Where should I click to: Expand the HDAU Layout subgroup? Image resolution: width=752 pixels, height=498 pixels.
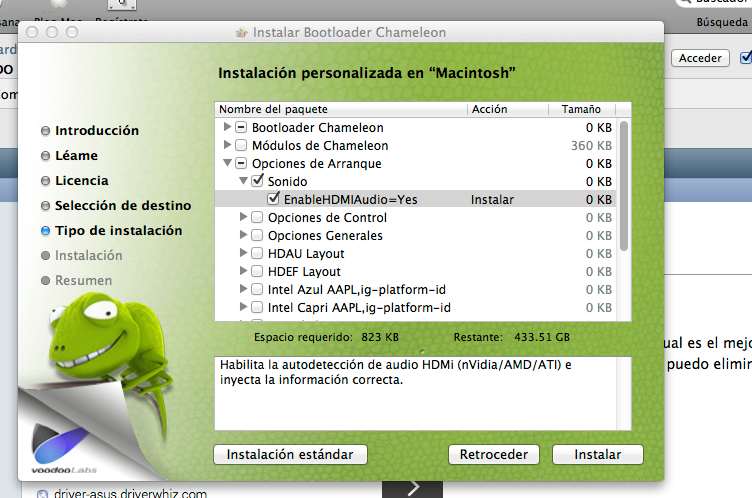pos(244,253)
